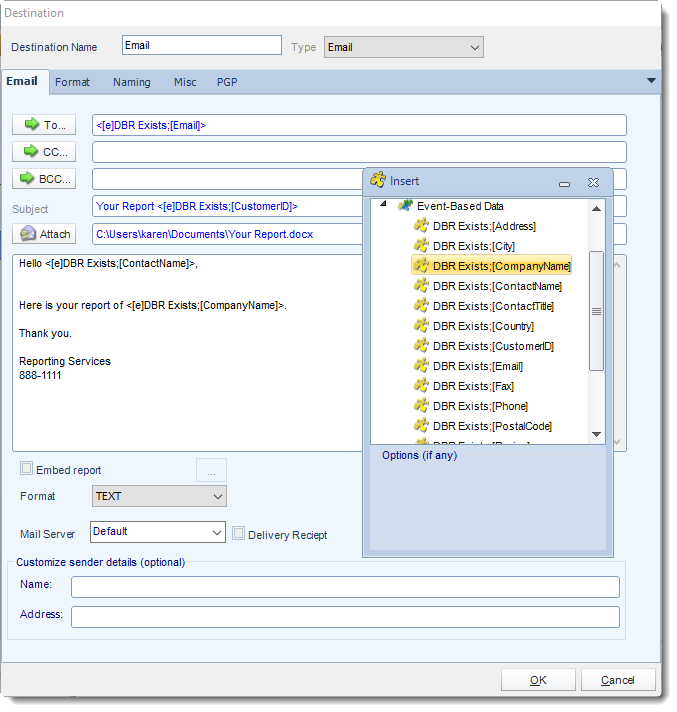Click the sender Name field
677x712 pixels.
click(x=345, y=587)
